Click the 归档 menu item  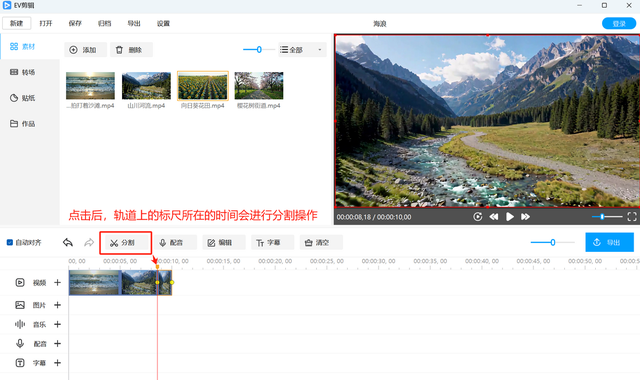click(104, 23)
